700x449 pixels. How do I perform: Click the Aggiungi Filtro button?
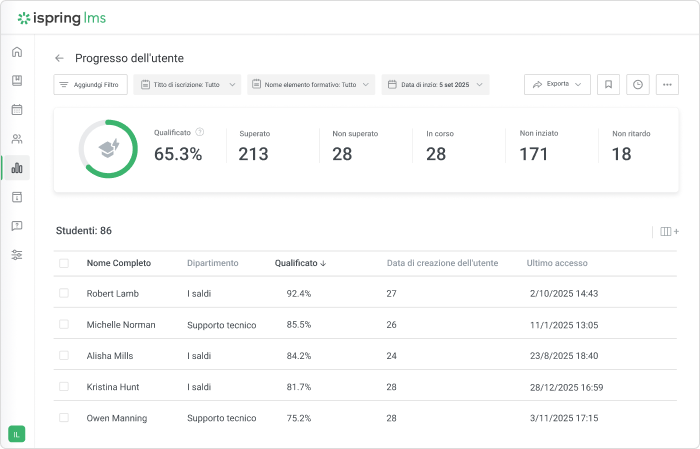coord(91,85)
